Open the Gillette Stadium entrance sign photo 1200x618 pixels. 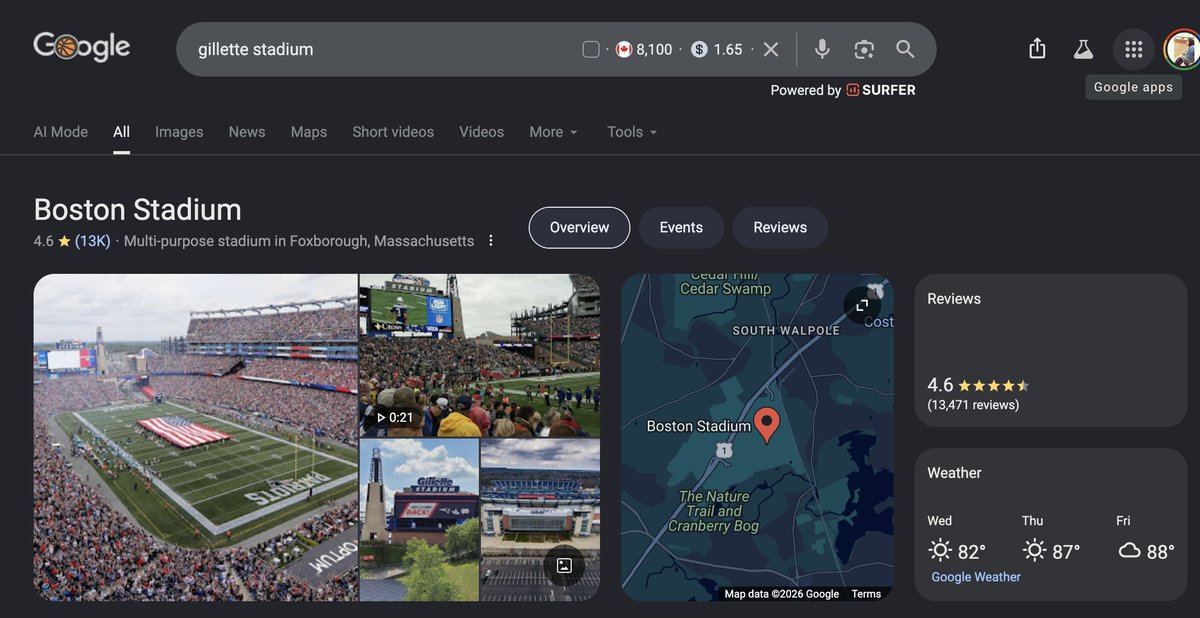click(419, 519)
